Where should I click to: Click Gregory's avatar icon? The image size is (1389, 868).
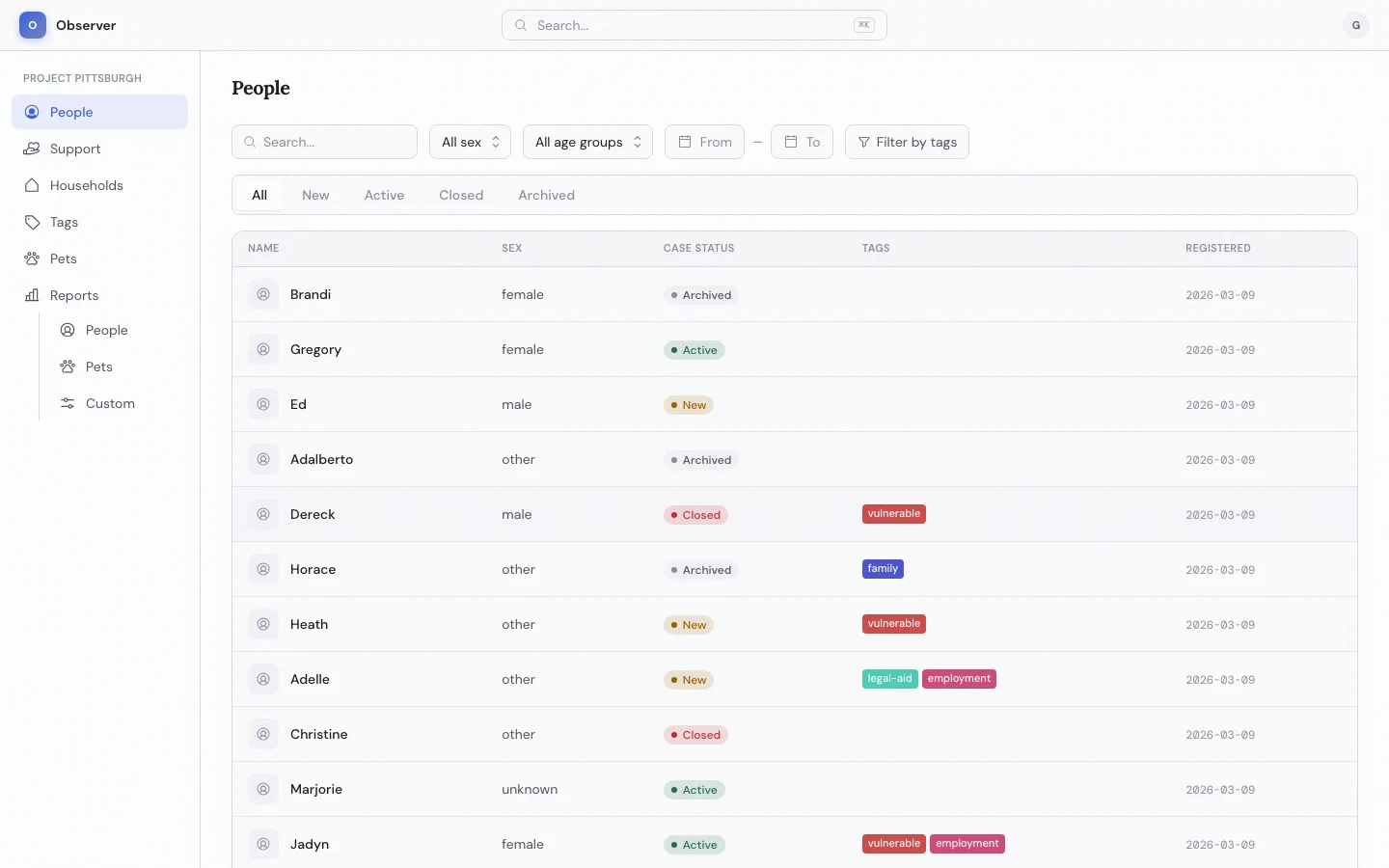[263, 349]
